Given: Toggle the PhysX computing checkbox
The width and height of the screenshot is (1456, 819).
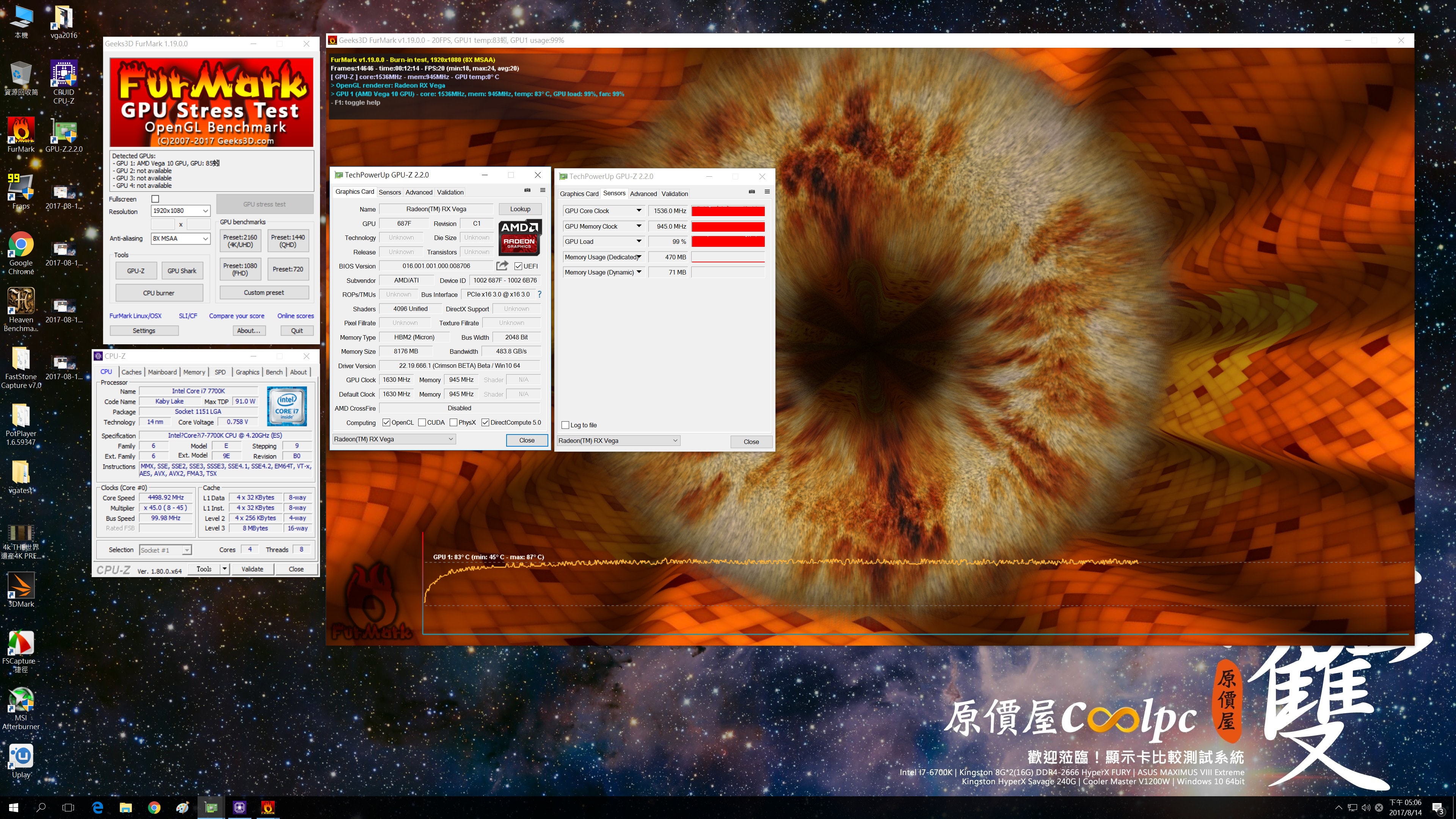Looking at the screenshot, I should click(453, 422).
